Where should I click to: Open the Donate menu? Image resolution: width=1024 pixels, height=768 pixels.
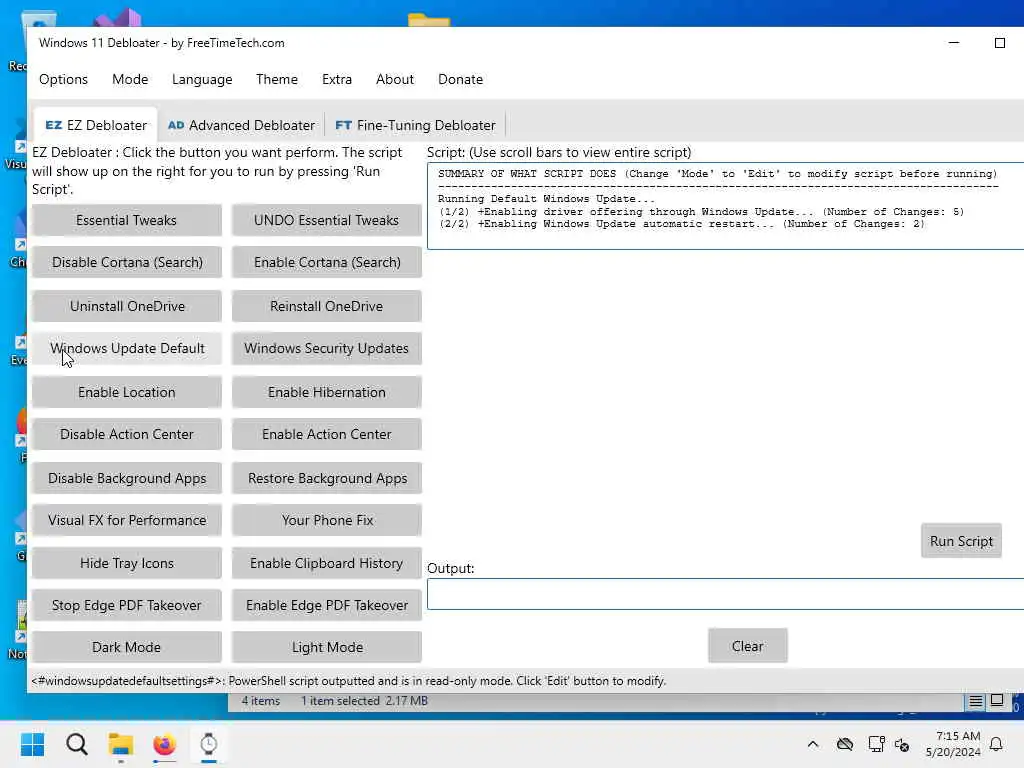(460, 79)
